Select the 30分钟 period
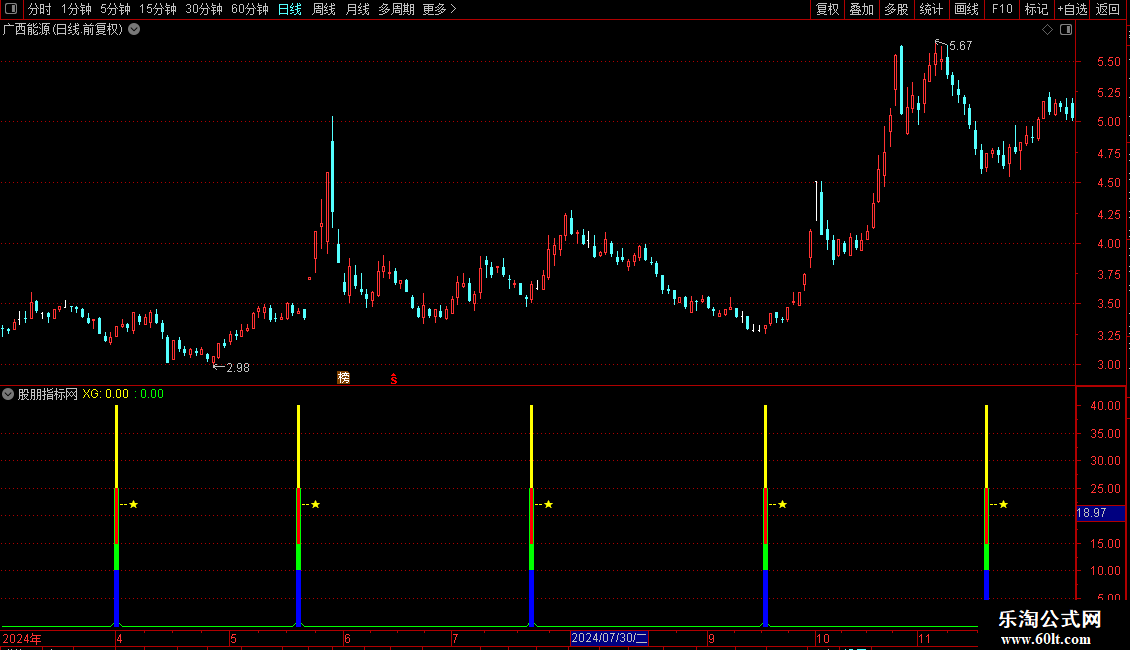The height and width of the screenshot is (650, 1130). (x=204, y=9)
